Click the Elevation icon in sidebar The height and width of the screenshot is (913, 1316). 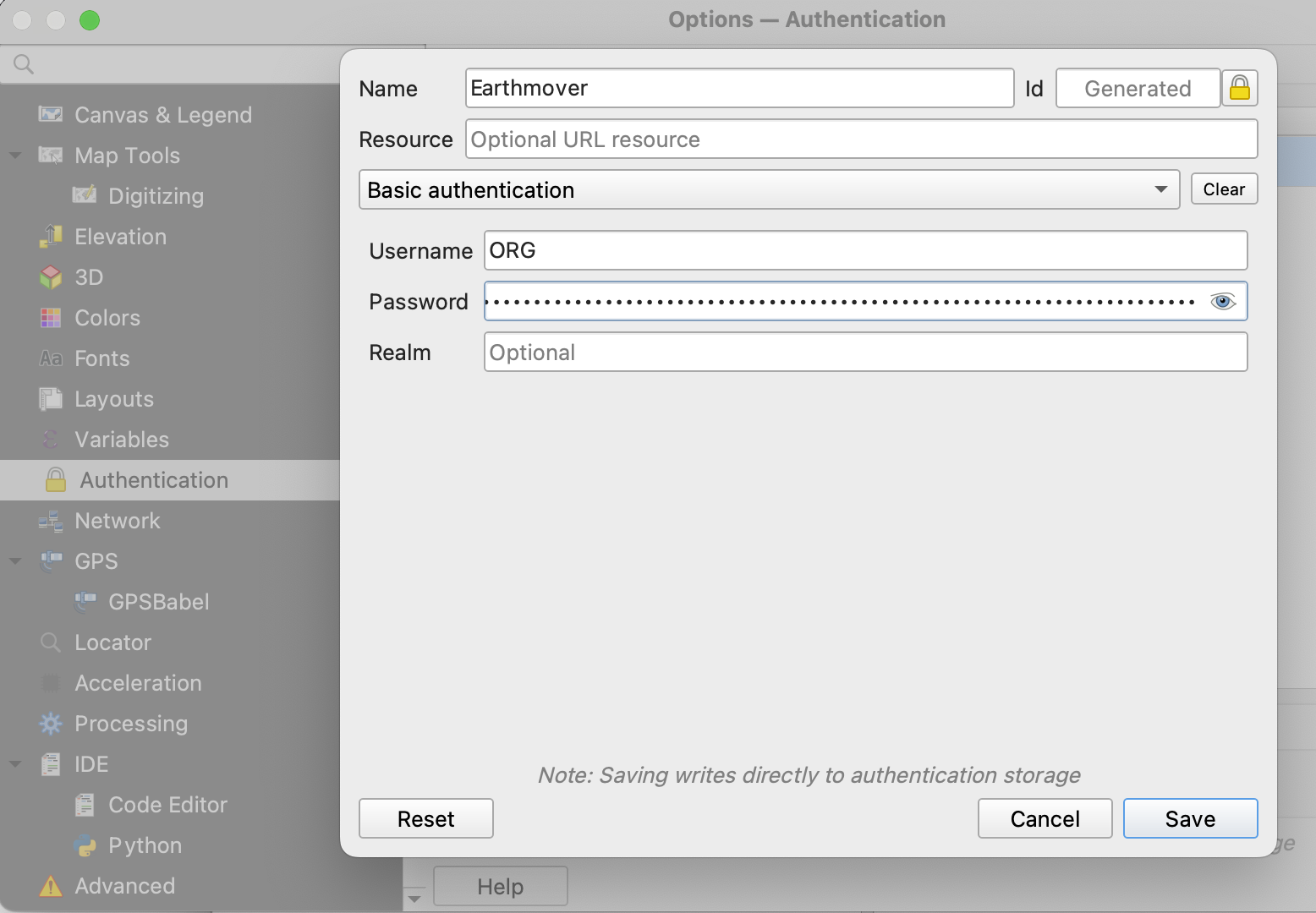[x=51, y=237]
